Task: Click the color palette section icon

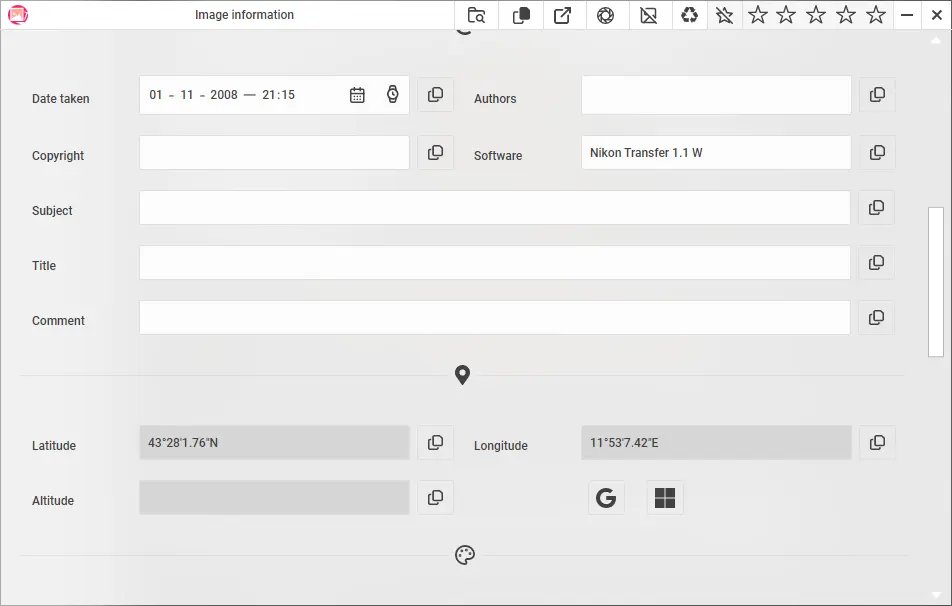Action: click(464, 554)
